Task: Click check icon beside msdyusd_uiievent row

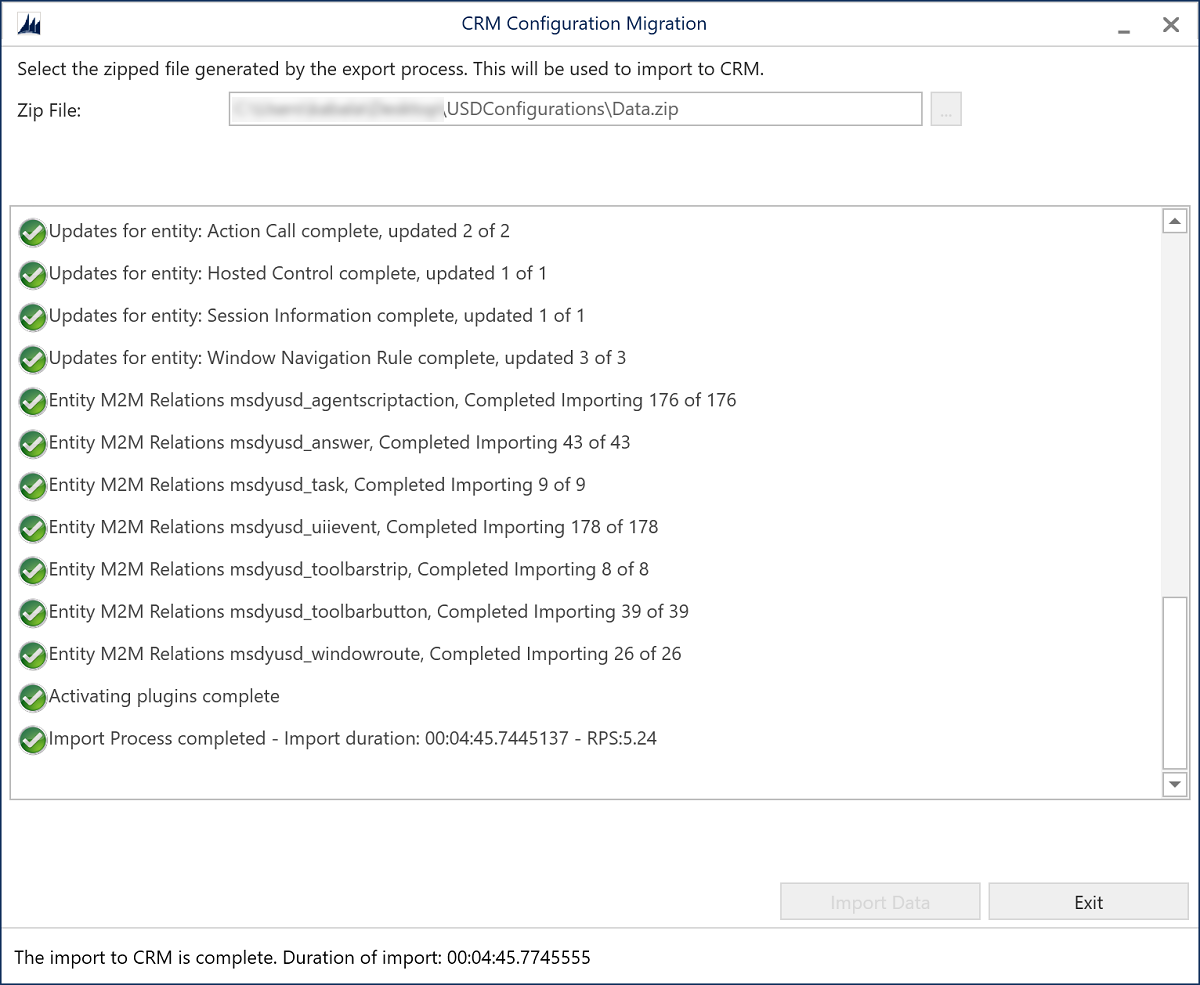Action: pyautogui.click(x=33, y=528)
